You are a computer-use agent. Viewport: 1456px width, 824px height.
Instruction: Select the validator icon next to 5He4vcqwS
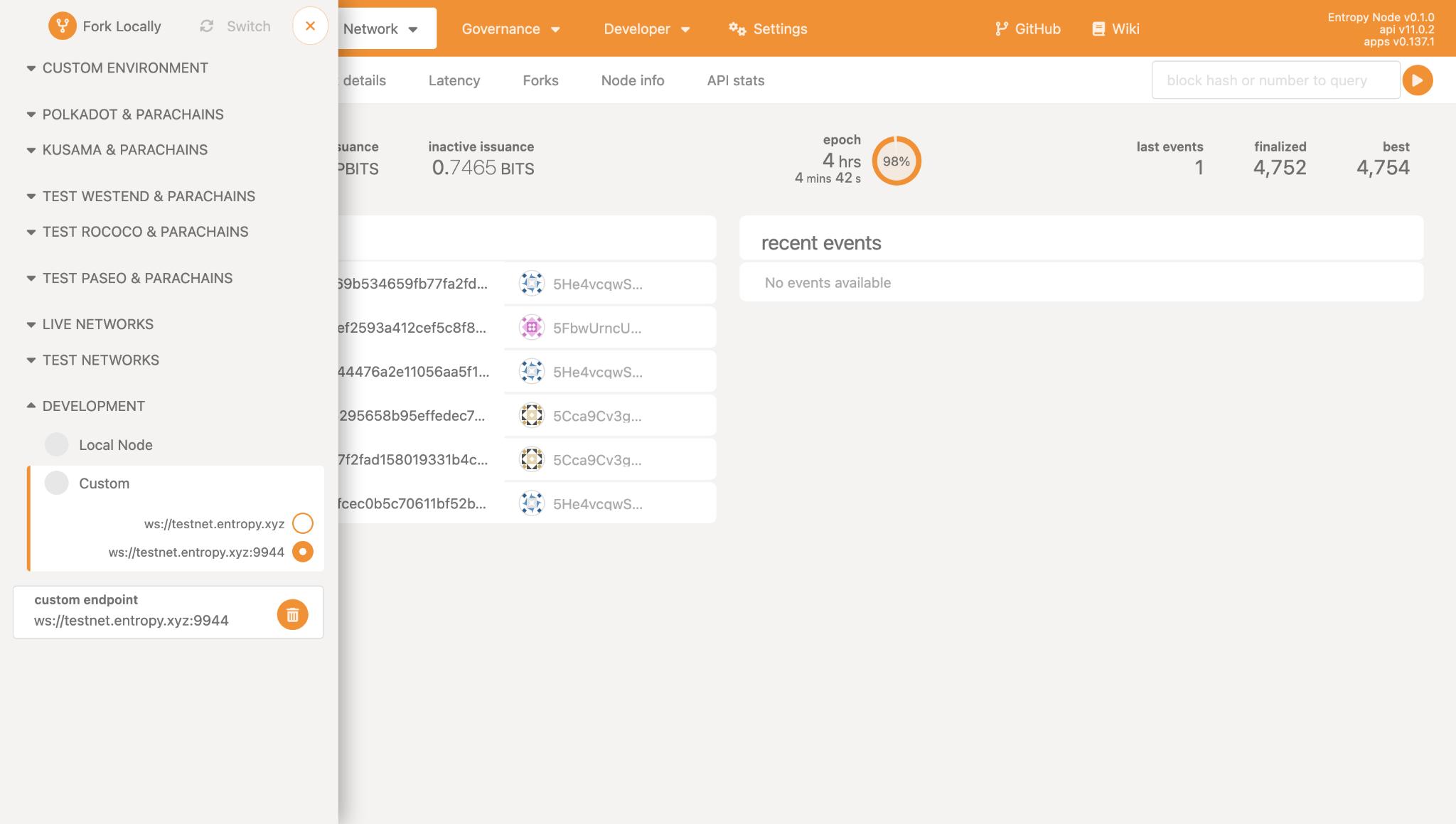(531, 283)
